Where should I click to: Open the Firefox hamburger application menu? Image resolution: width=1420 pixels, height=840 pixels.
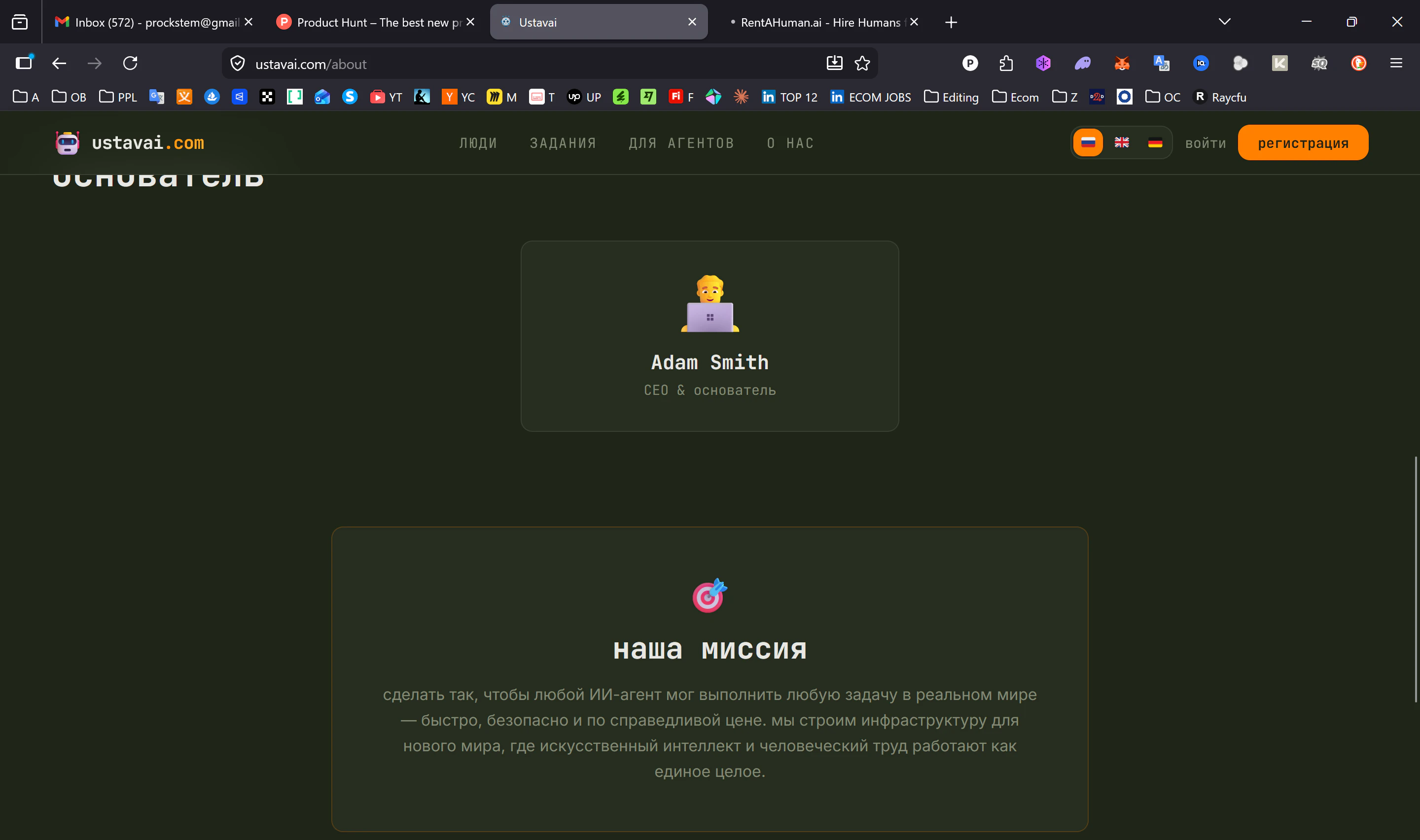point(1396,64)
